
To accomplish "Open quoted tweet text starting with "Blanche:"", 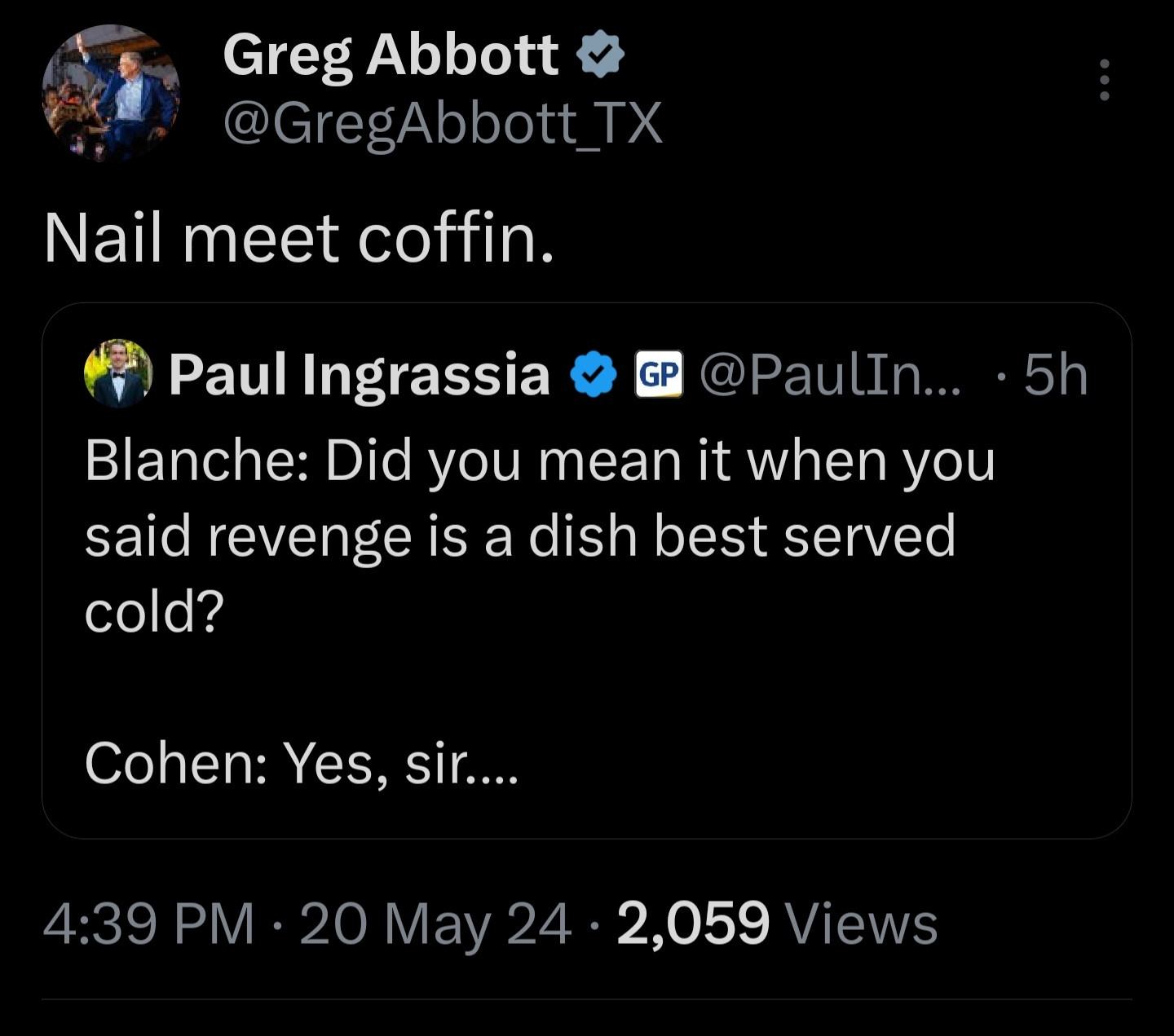I will 539,461.
